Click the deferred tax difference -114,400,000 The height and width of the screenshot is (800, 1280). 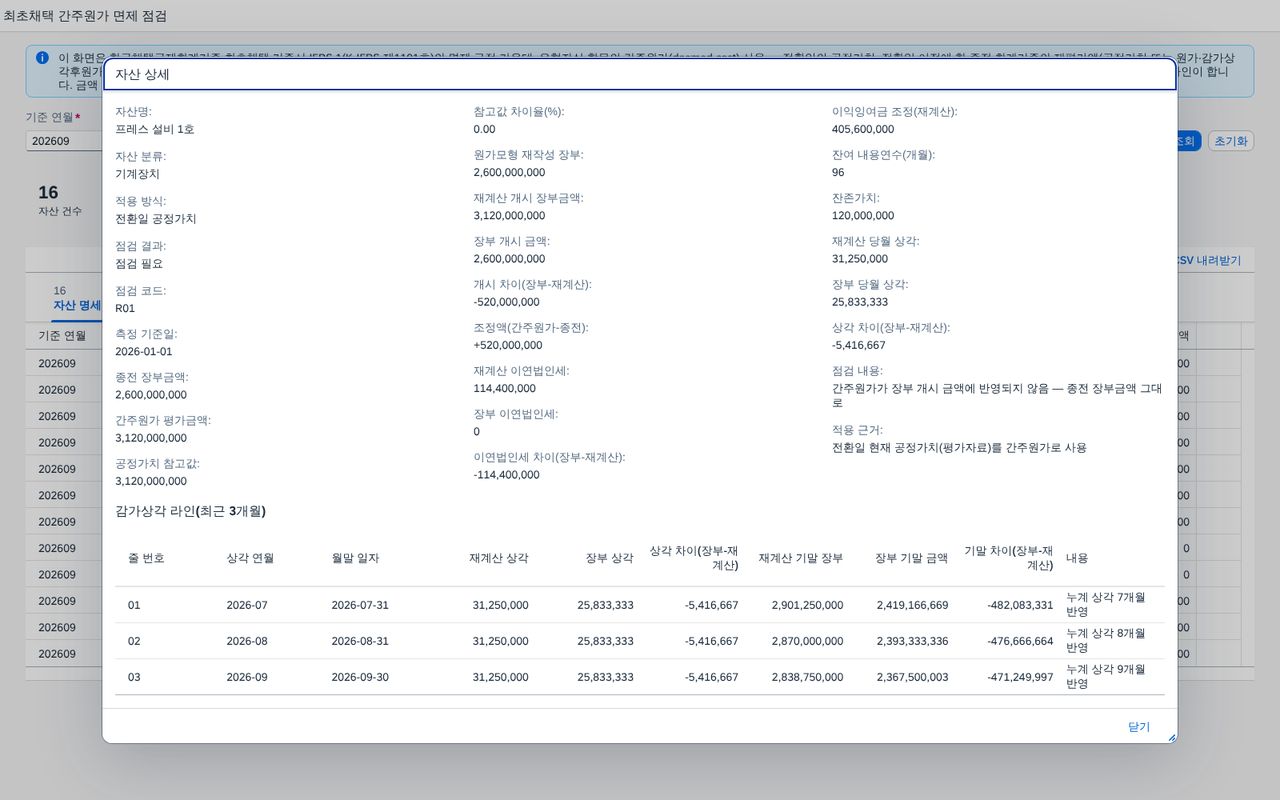506,475
